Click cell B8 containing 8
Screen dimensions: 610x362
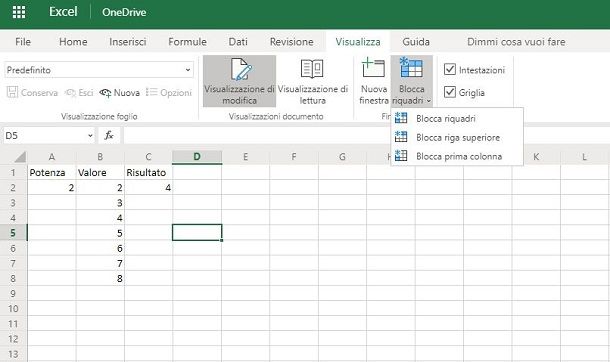(100, 278)
